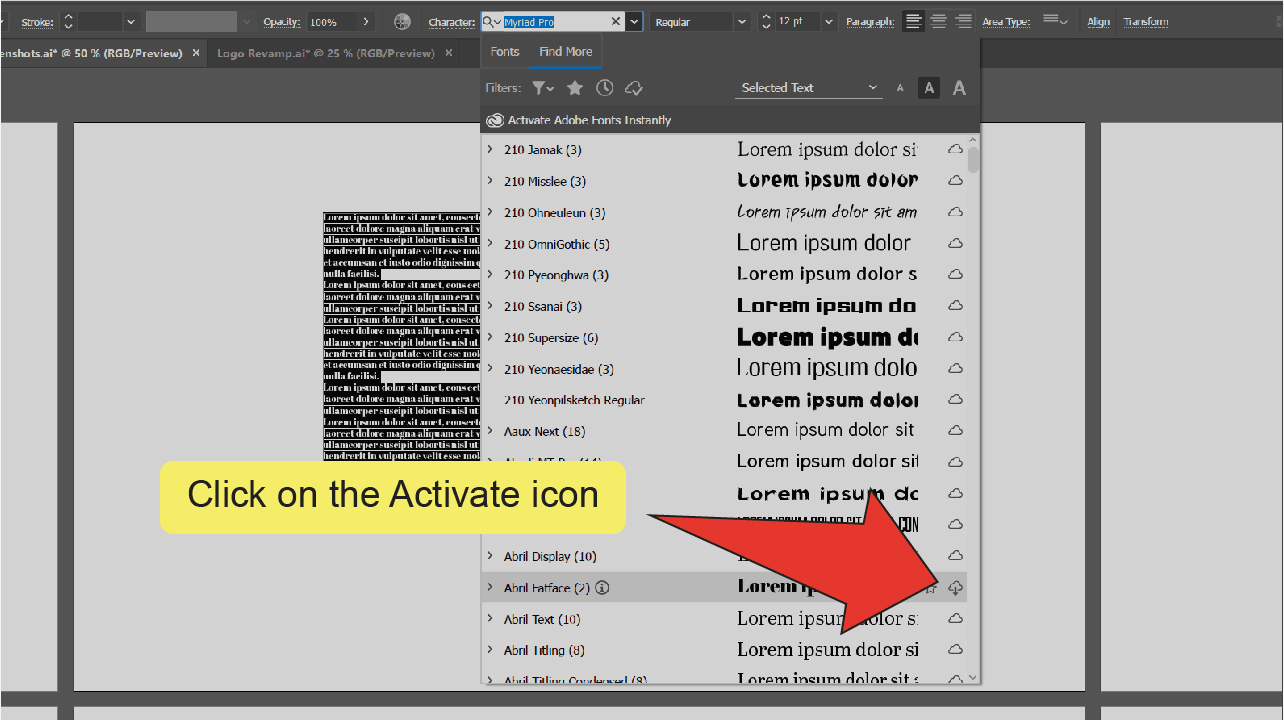This screenshot has width=1284, height=720.
Task: Toggle the activated fonts cloud filter
Action: [632, 88]
